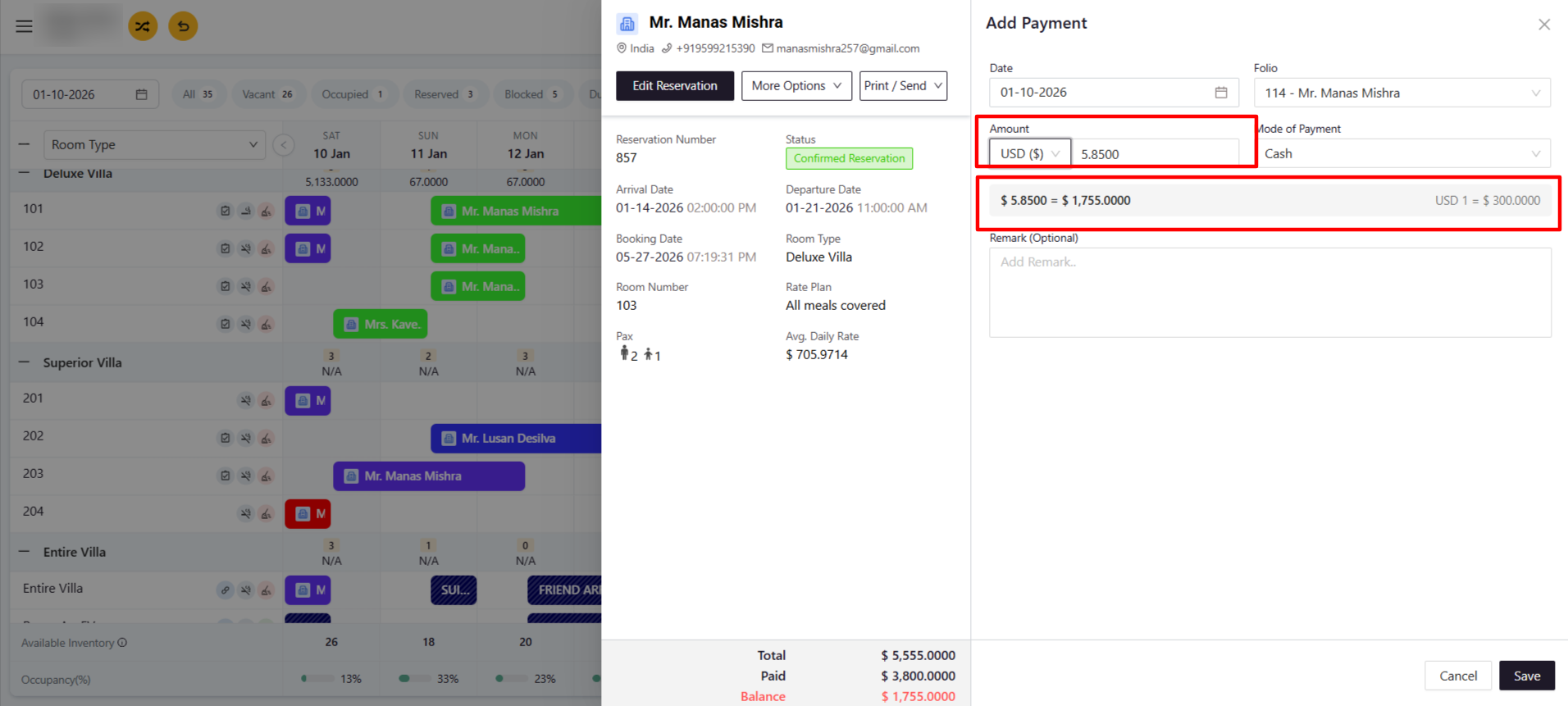
Task: Click the no-smoking icon for room 201
Action: coord(246,400)
